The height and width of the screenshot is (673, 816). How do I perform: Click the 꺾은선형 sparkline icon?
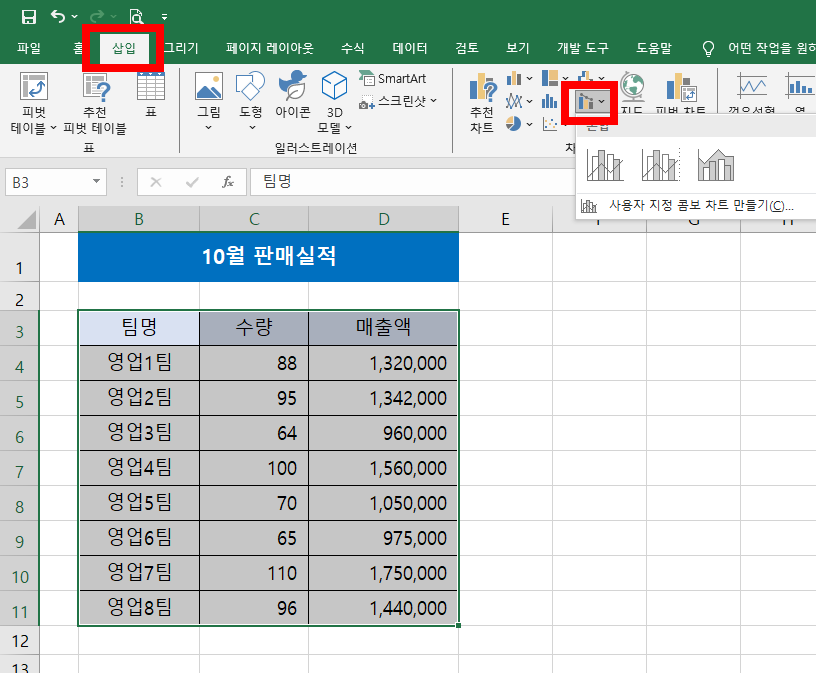752,86
